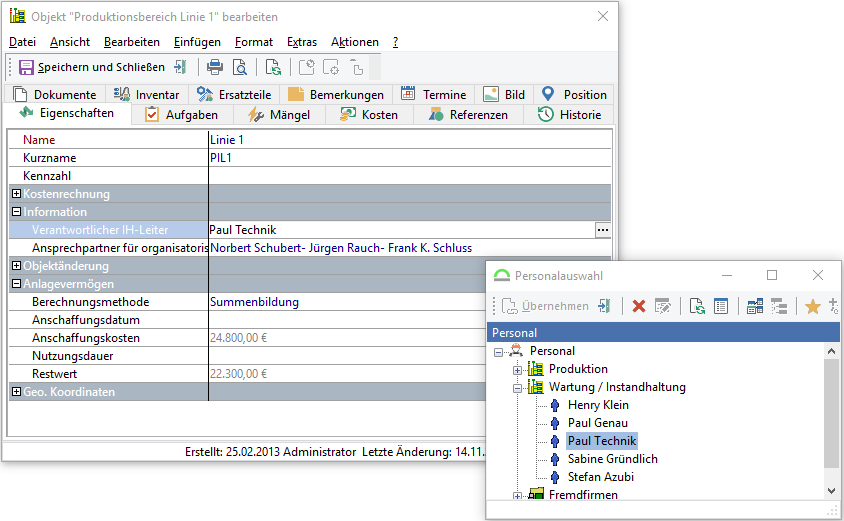Collapse the Personal root node in the tree
This screenshot has height=521, width=844.
498,352
